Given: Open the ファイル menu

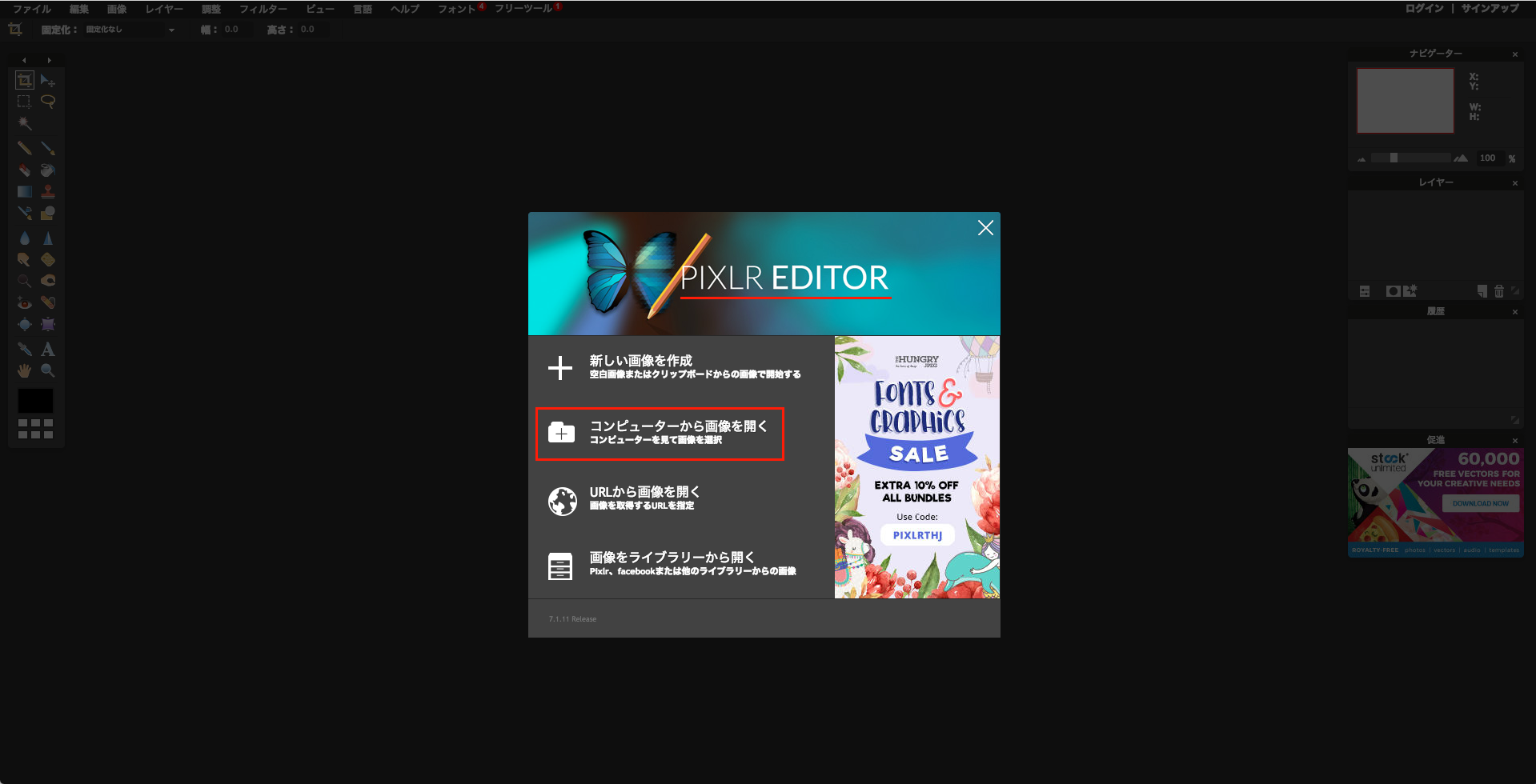Looking at the screenshot, I should (x=32, y=9).
